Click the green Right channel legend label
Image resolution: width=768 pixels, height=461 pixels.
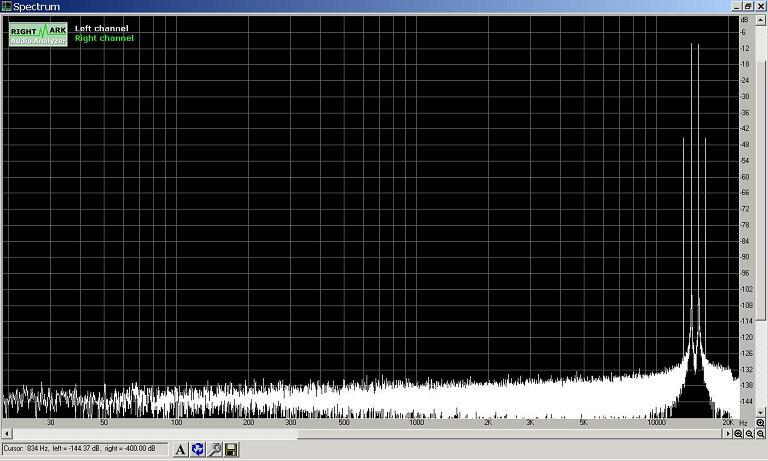coord(103,38)
